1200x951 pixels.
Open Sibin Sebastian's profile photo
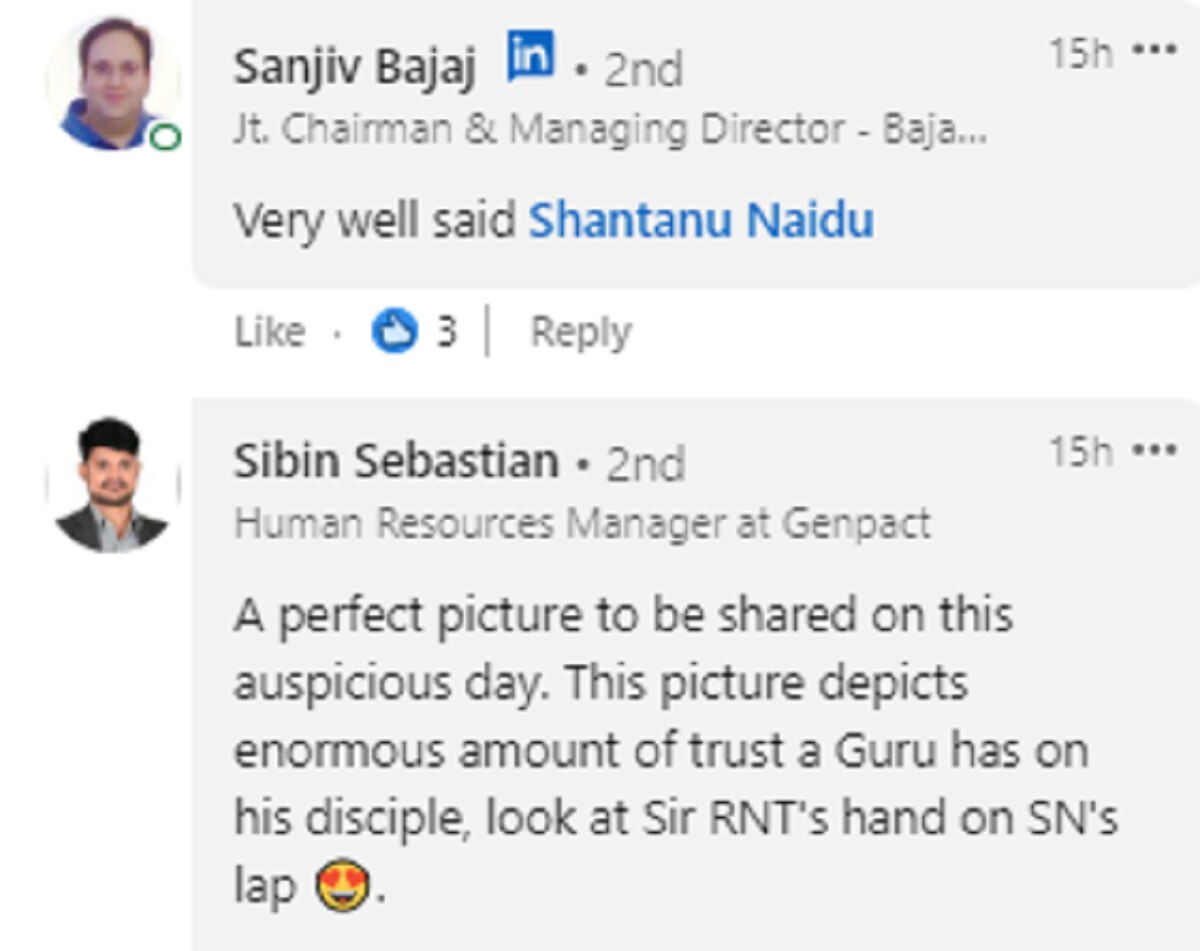112,486
